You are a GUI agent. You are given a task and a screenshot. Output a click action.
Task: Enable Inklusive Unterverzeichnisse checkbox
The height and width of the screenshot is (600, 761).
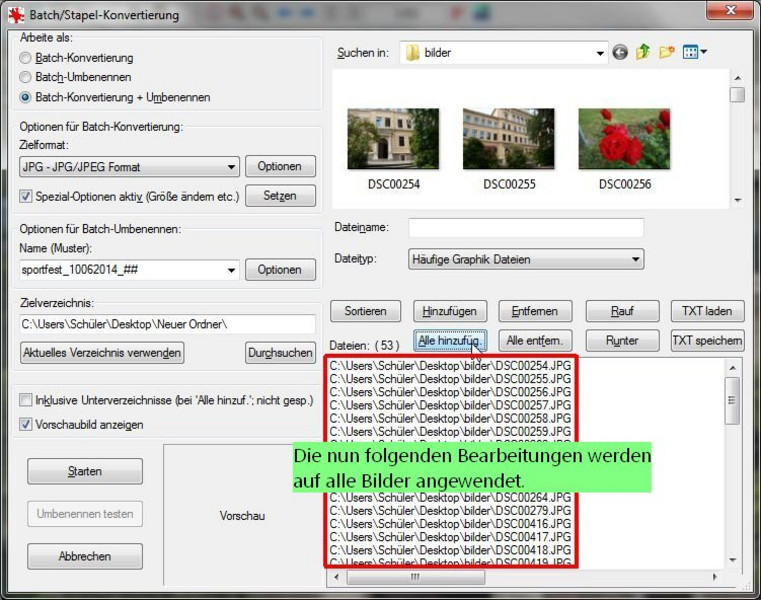coord(26,400)
